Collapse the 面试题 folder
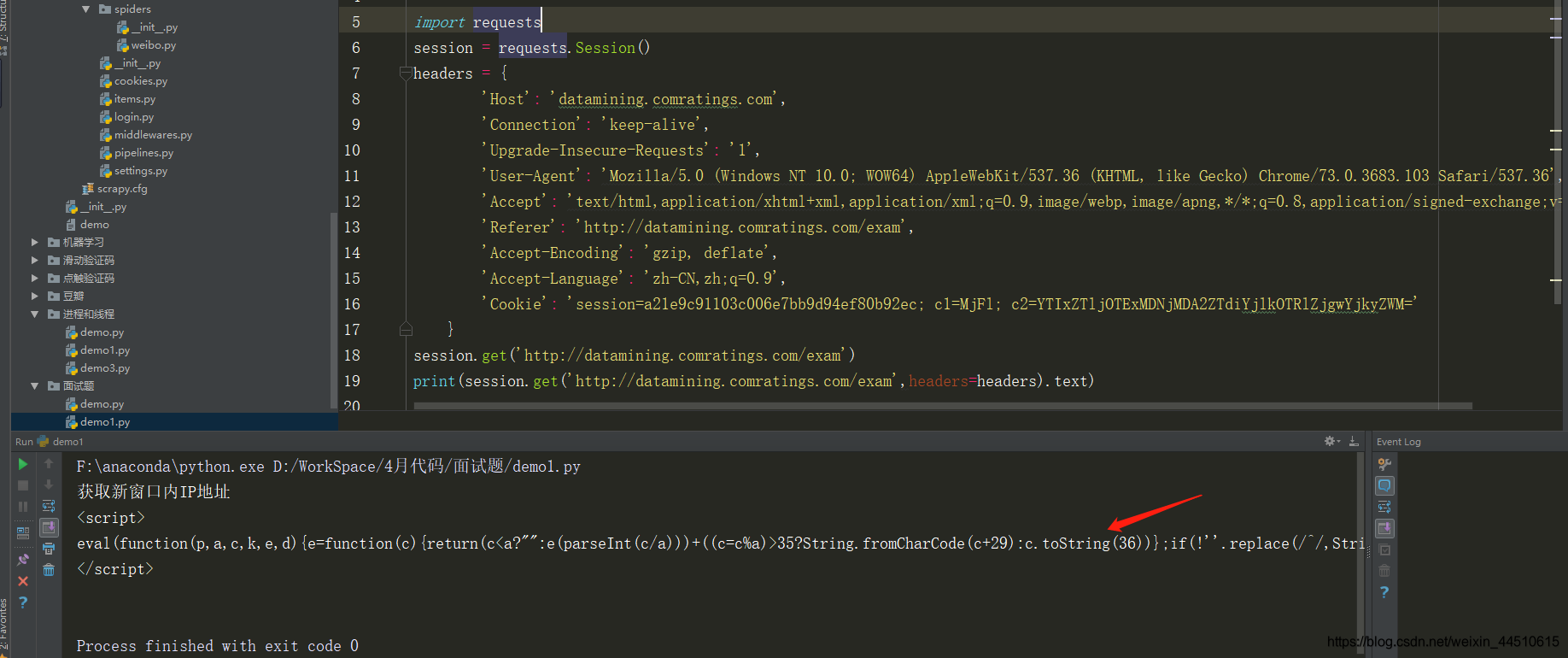The width and height of the screenshot is (1568, 658). coord(35,386)
